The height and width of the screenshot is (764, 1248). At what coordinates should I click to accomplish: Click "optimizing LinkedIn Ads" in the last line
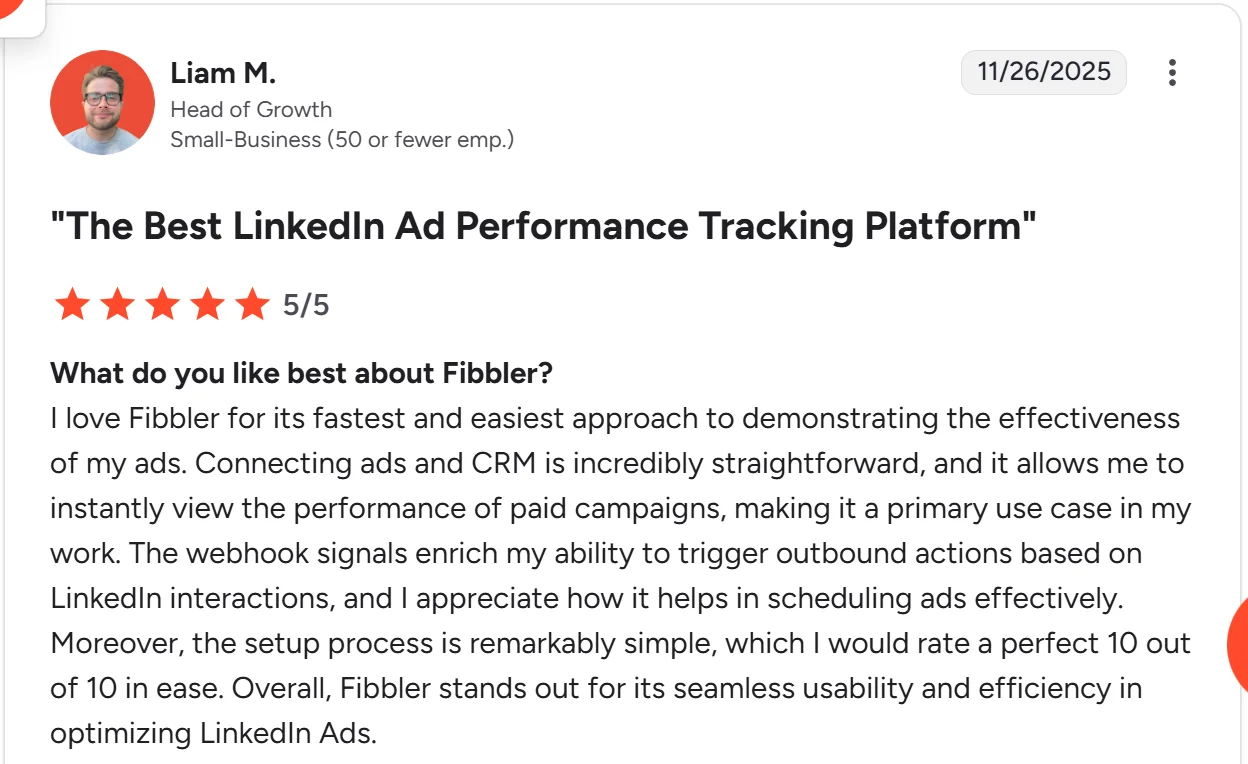click(x=213, y=733)
